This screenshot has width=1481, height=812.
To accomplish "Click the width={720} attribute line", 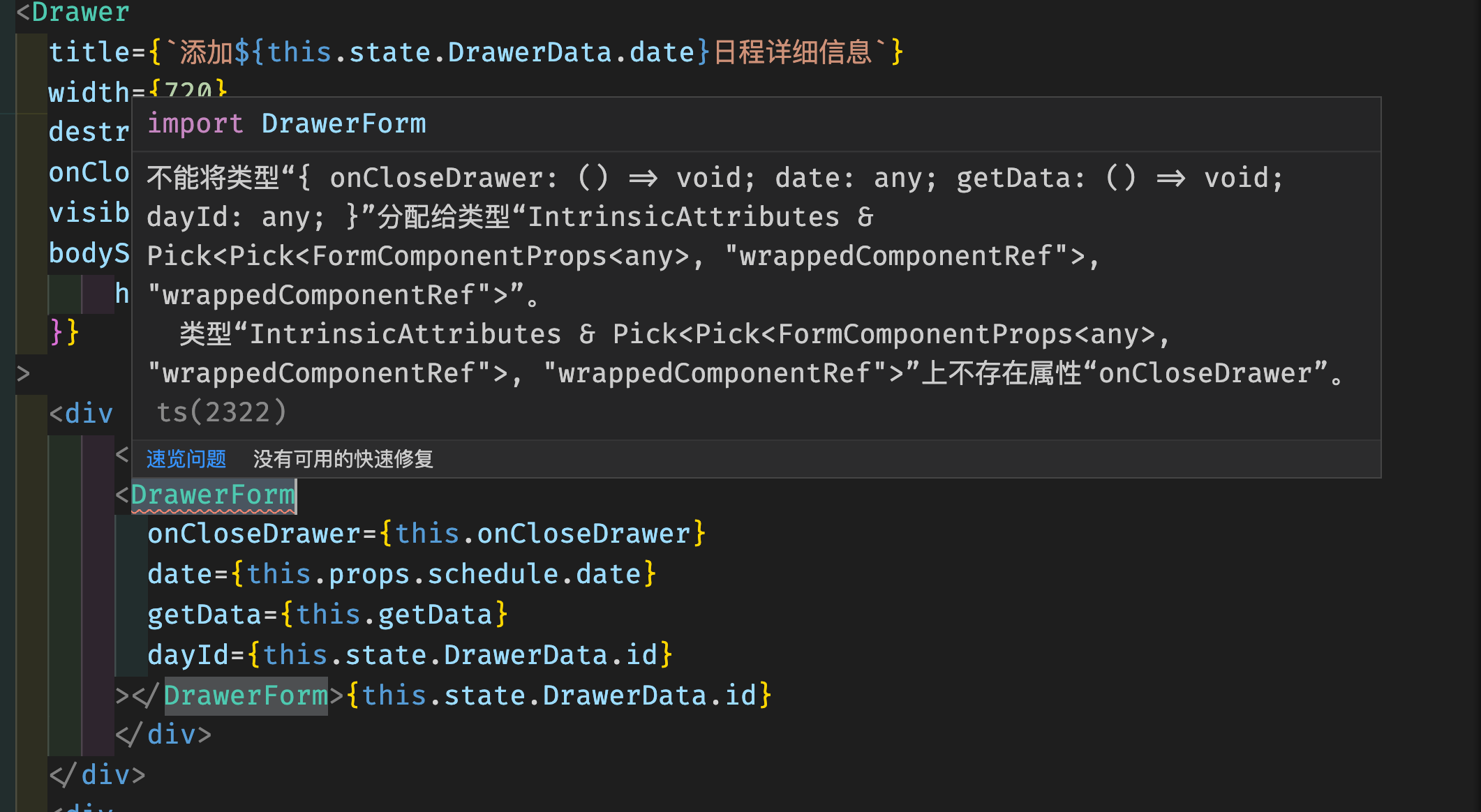I will pyautogui.click(x=137, y=91).
